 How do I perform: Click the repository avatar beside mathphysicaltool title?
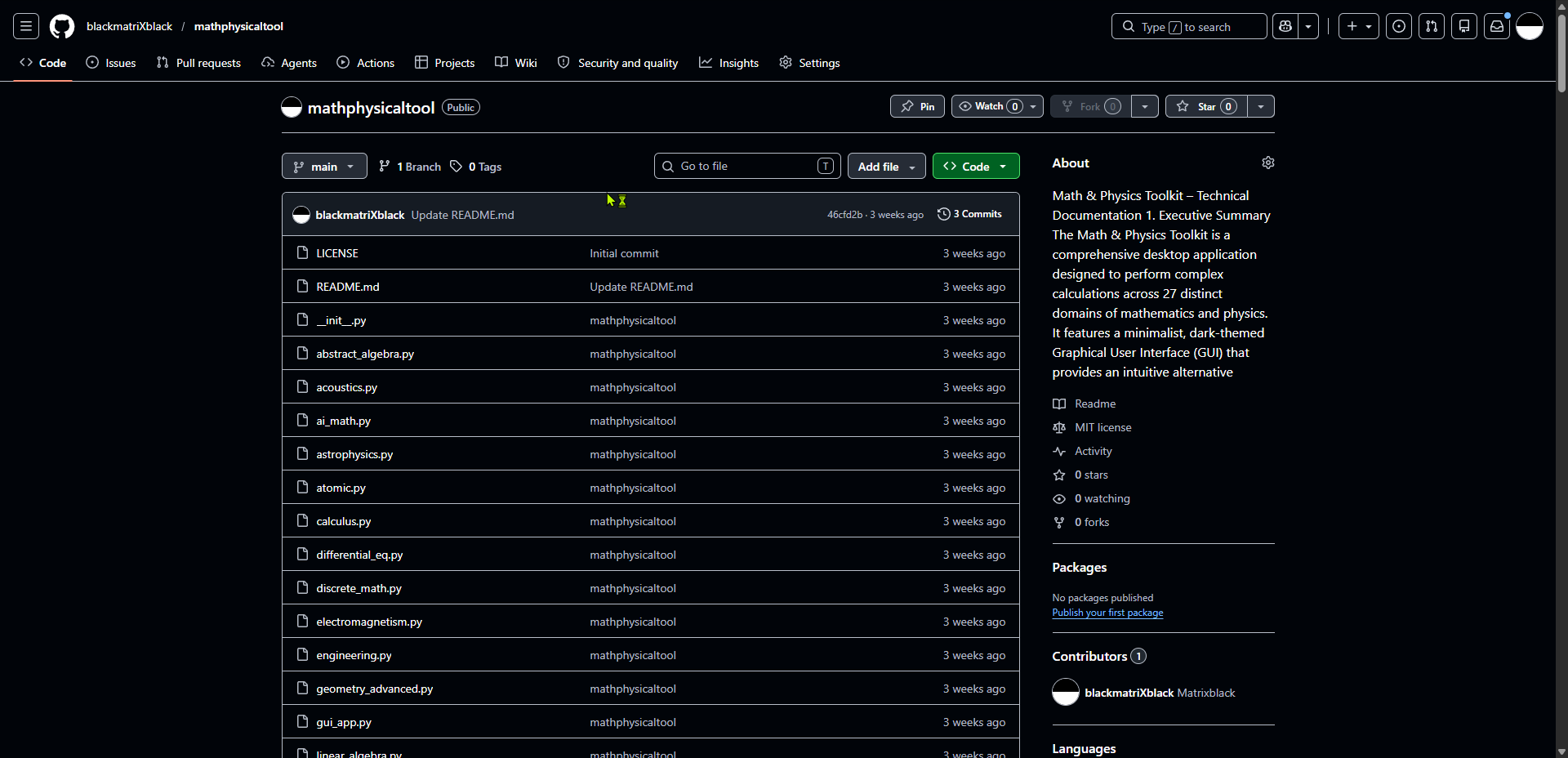292,107
